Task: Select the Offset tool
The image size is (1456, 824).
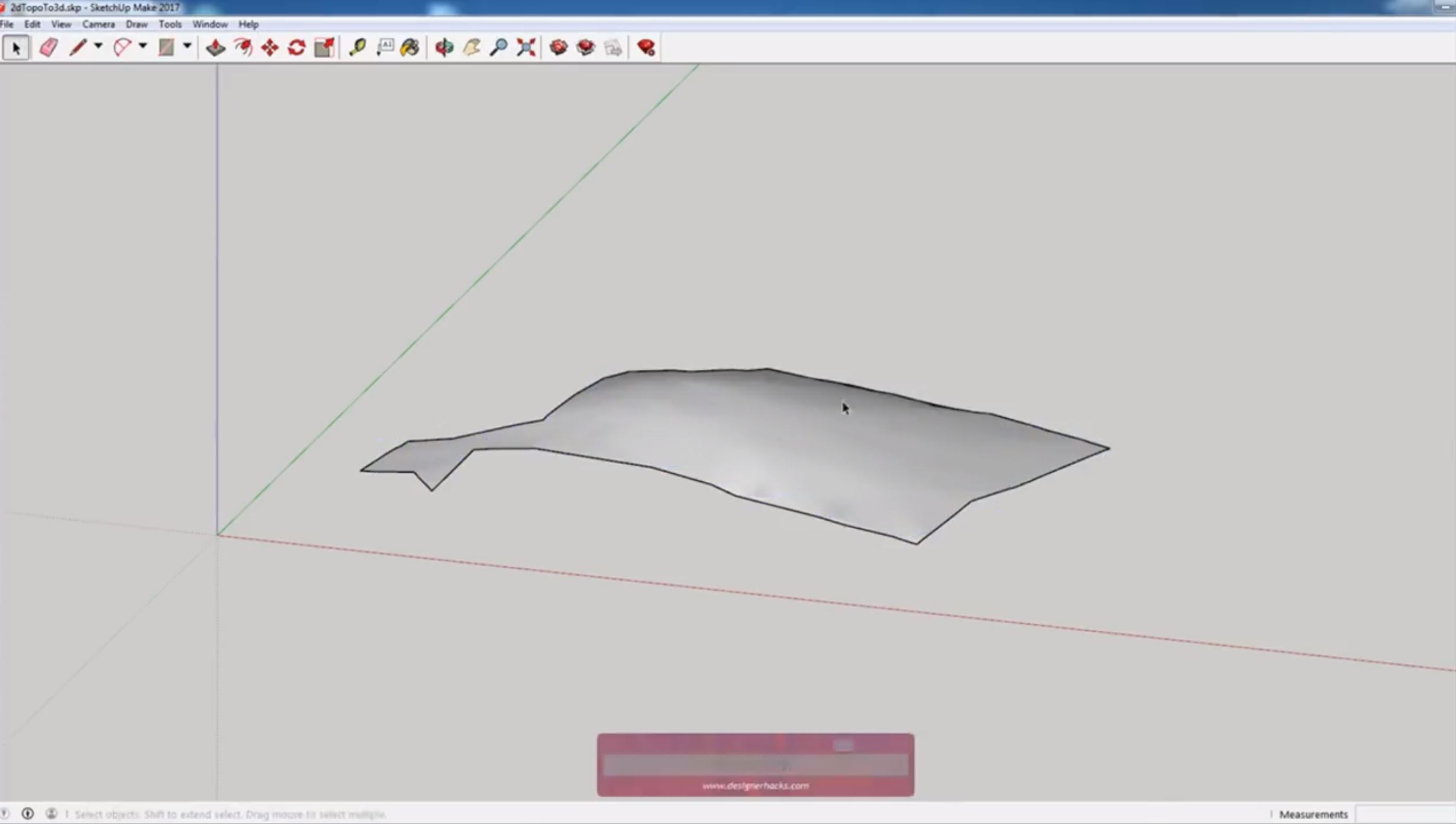Action: coord(243,48)
